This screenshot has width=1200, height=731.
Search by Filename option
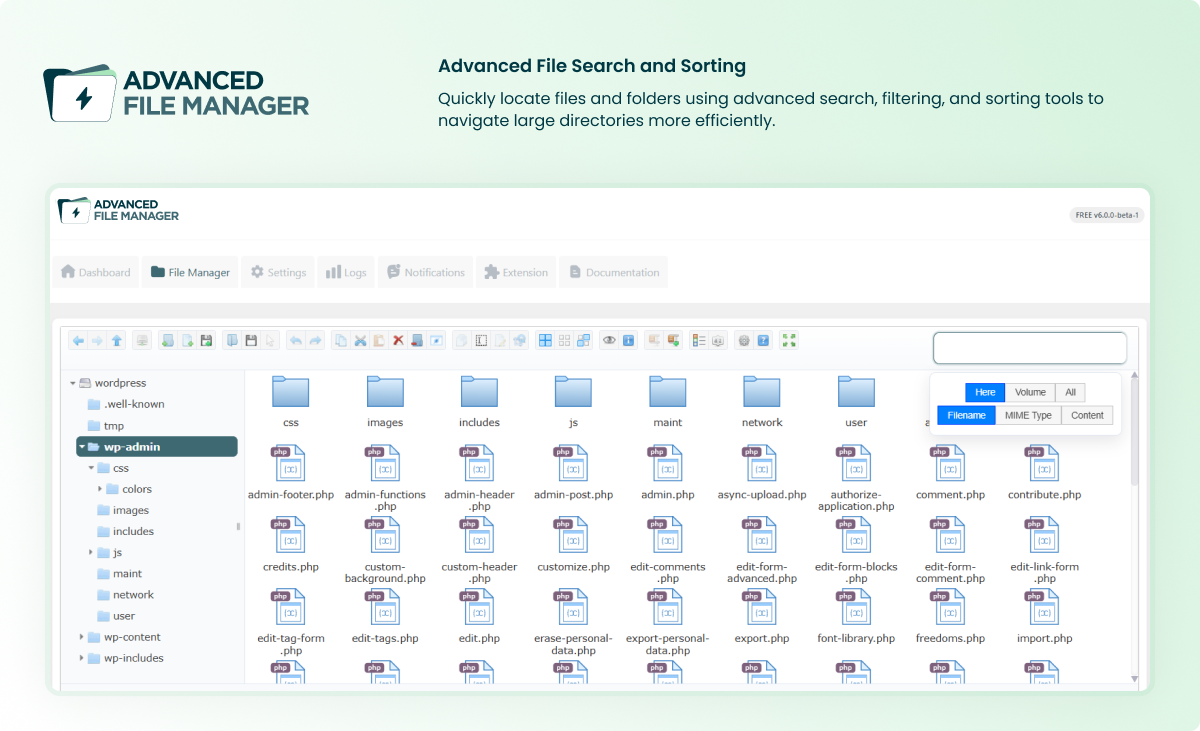coord(966,415)
